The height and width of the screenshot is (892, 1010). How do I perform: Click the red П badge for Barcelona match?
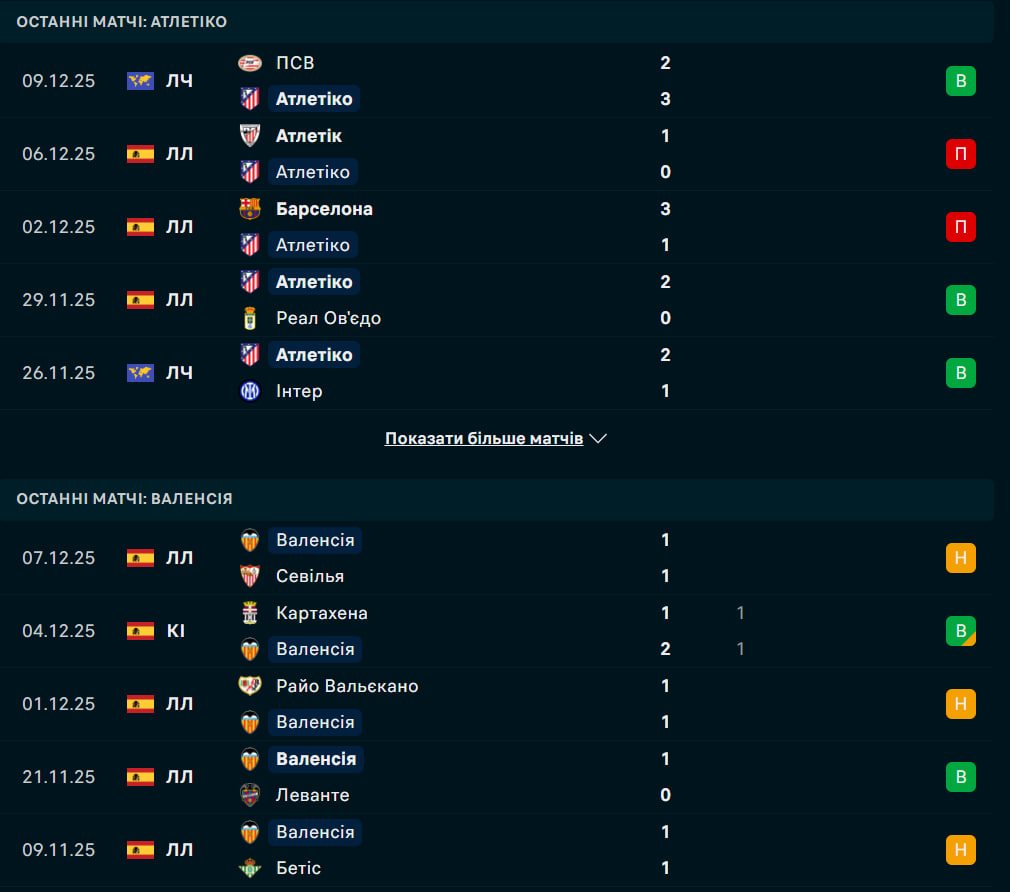point(960,227)
